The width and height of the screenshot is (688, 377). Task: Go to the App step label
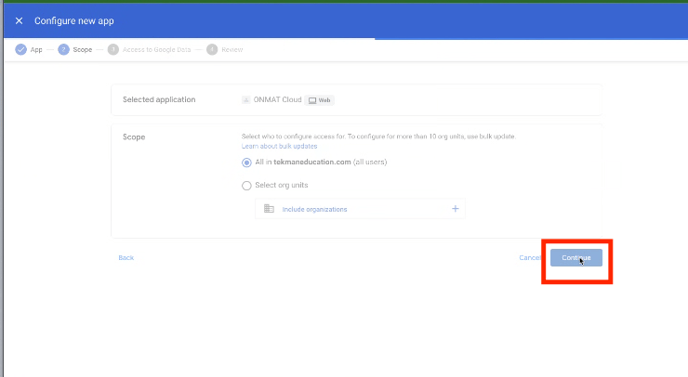pyautogui.click(x=36, y=50)
